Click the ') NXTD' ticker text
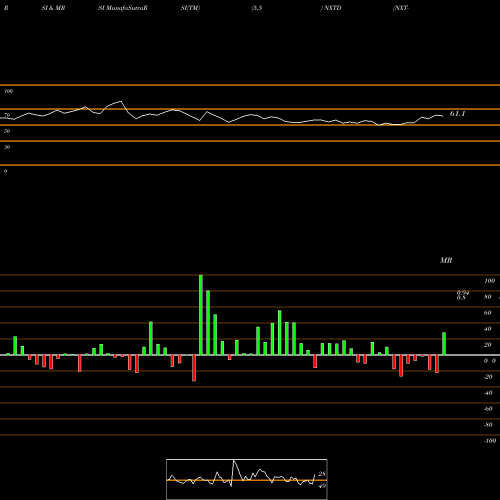 pos(331,8)
